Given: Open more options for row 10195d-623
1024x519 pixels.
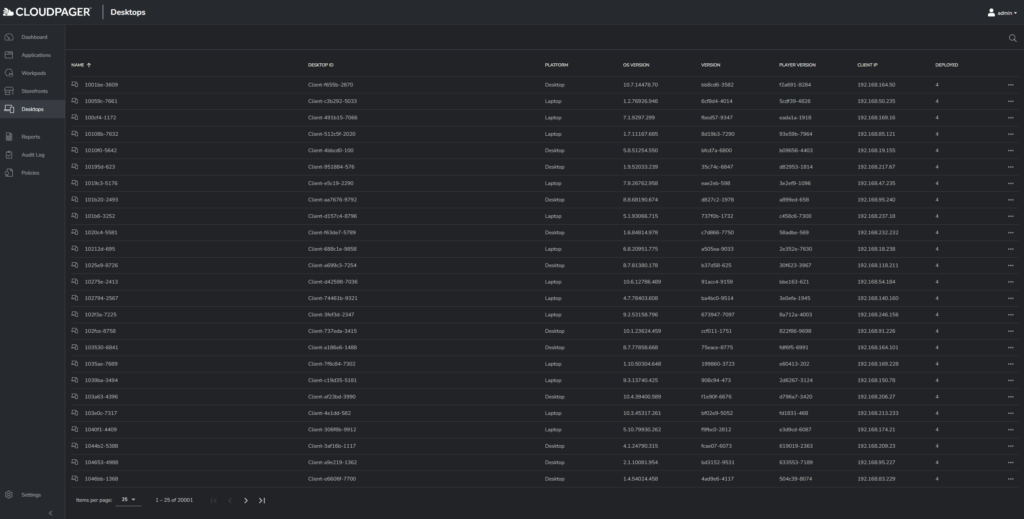Looking at the screenshot, I should pyautogui.click(x=1010, y=167).
